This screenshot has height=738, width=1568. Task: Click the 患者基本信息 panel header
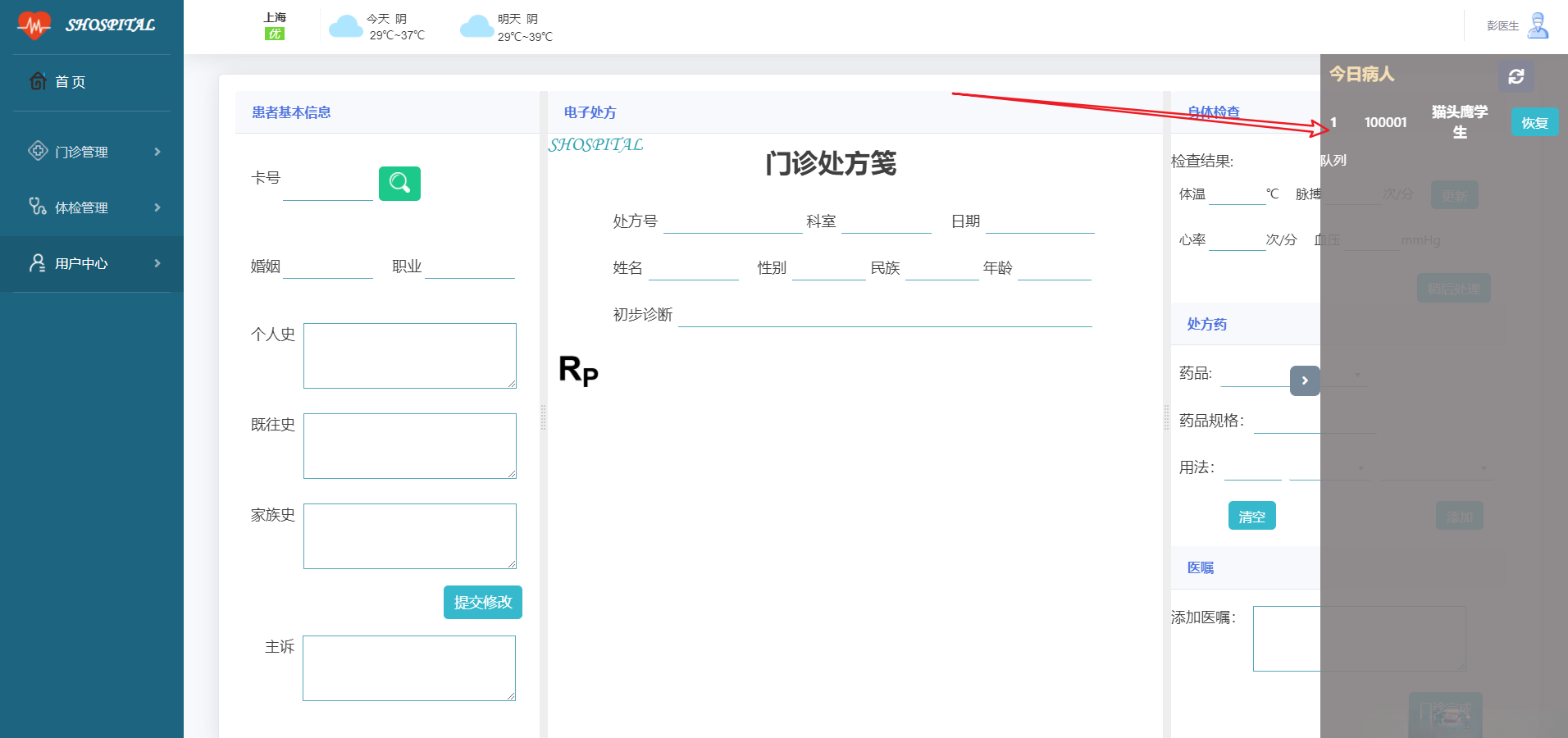[291, 112]
